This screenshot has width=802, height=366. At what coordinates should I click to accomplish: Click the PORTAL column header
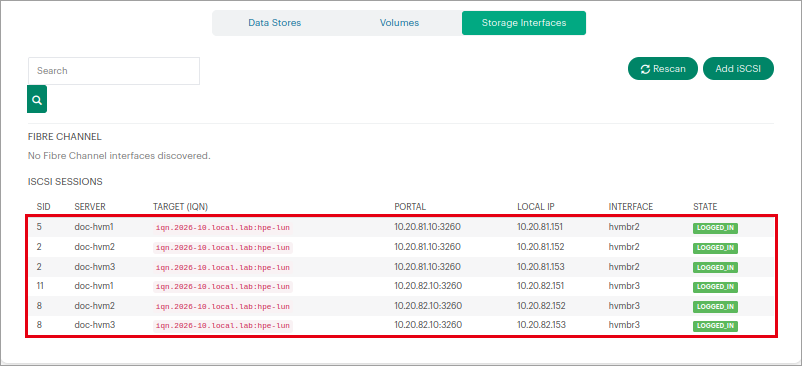click(410, 207)
